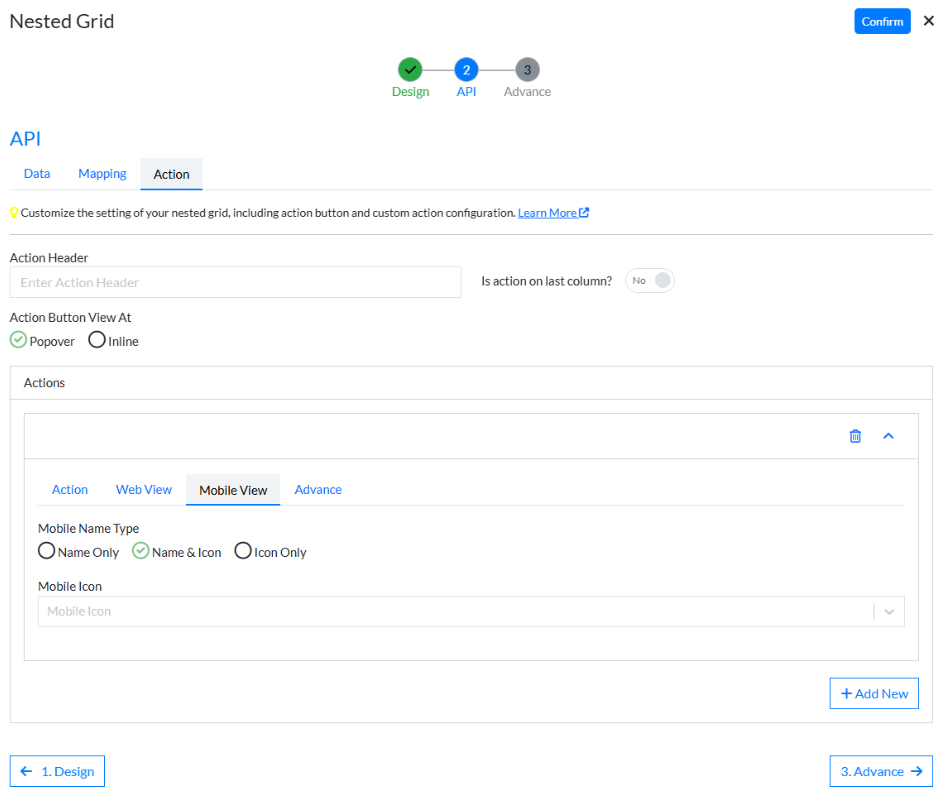Viewport: 942px width, 796px height.
Task: Open the inner Advance tab
Action: pos(318,490)
